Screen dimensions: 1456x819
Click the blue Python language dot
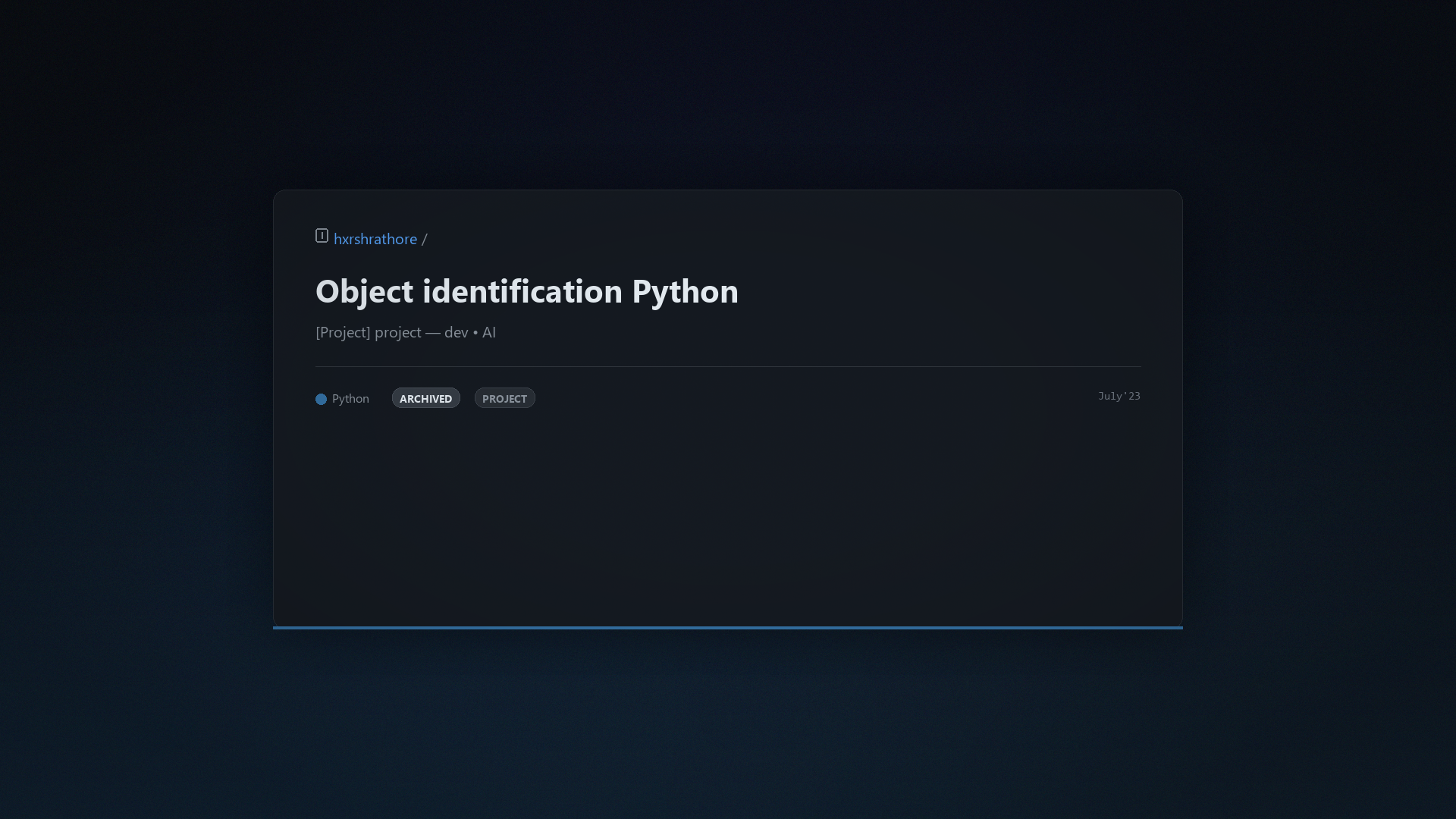(x=322, y=399)
